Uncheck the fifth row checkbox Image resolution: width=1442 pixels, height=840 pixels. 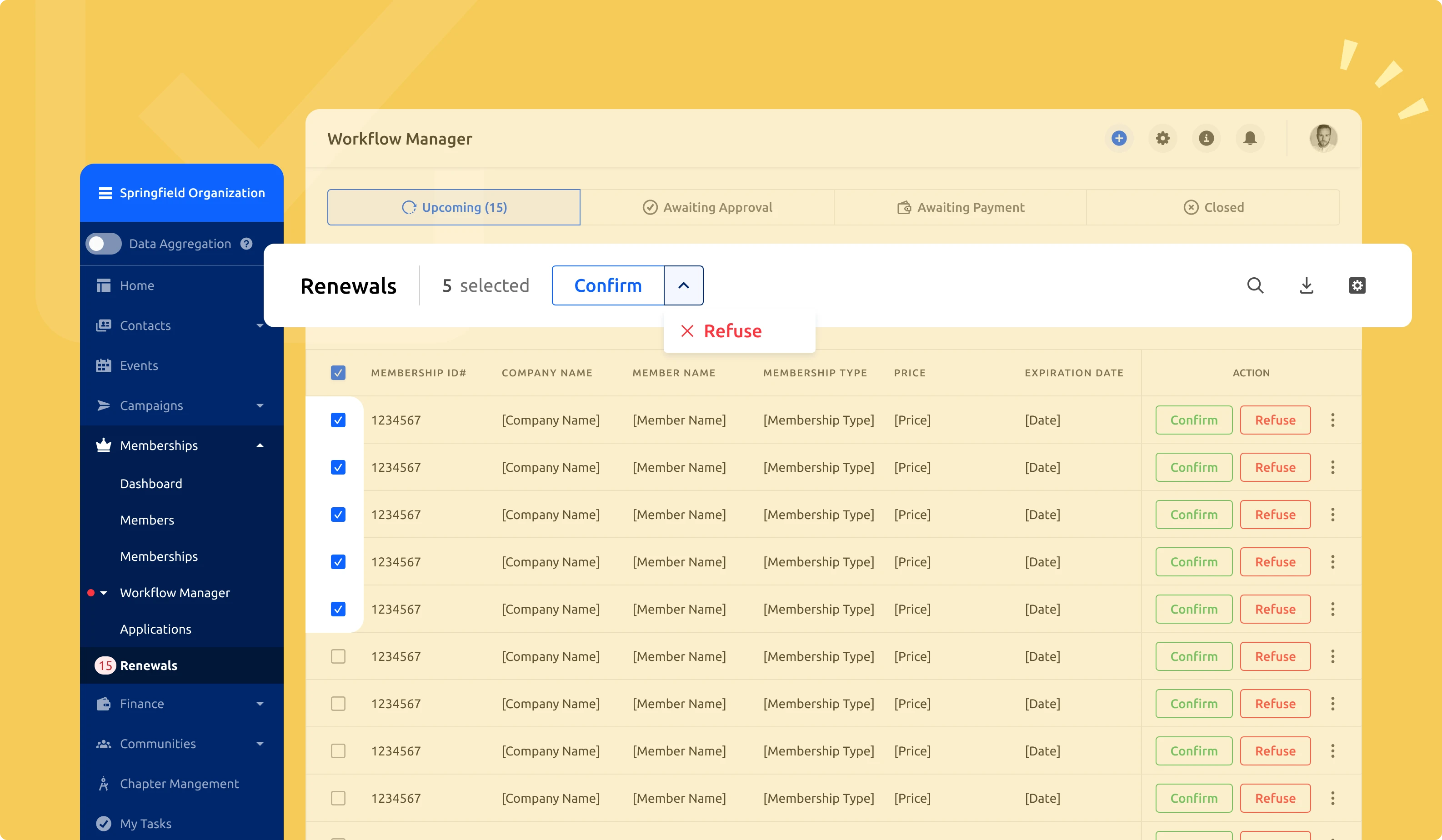click(339, 609)
